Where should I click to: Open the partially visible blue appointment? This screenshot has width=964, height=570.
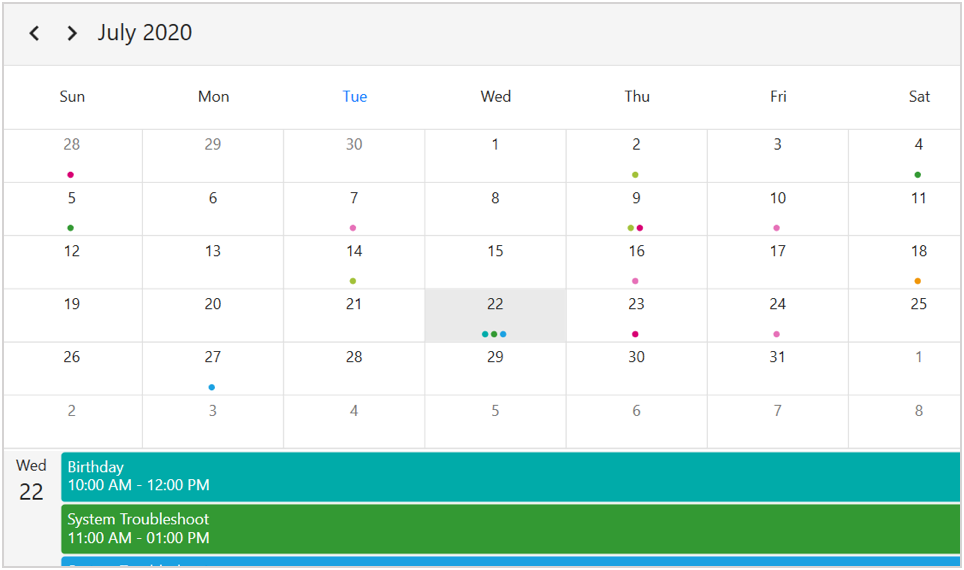pyautogui.click(x=510, y=561)
